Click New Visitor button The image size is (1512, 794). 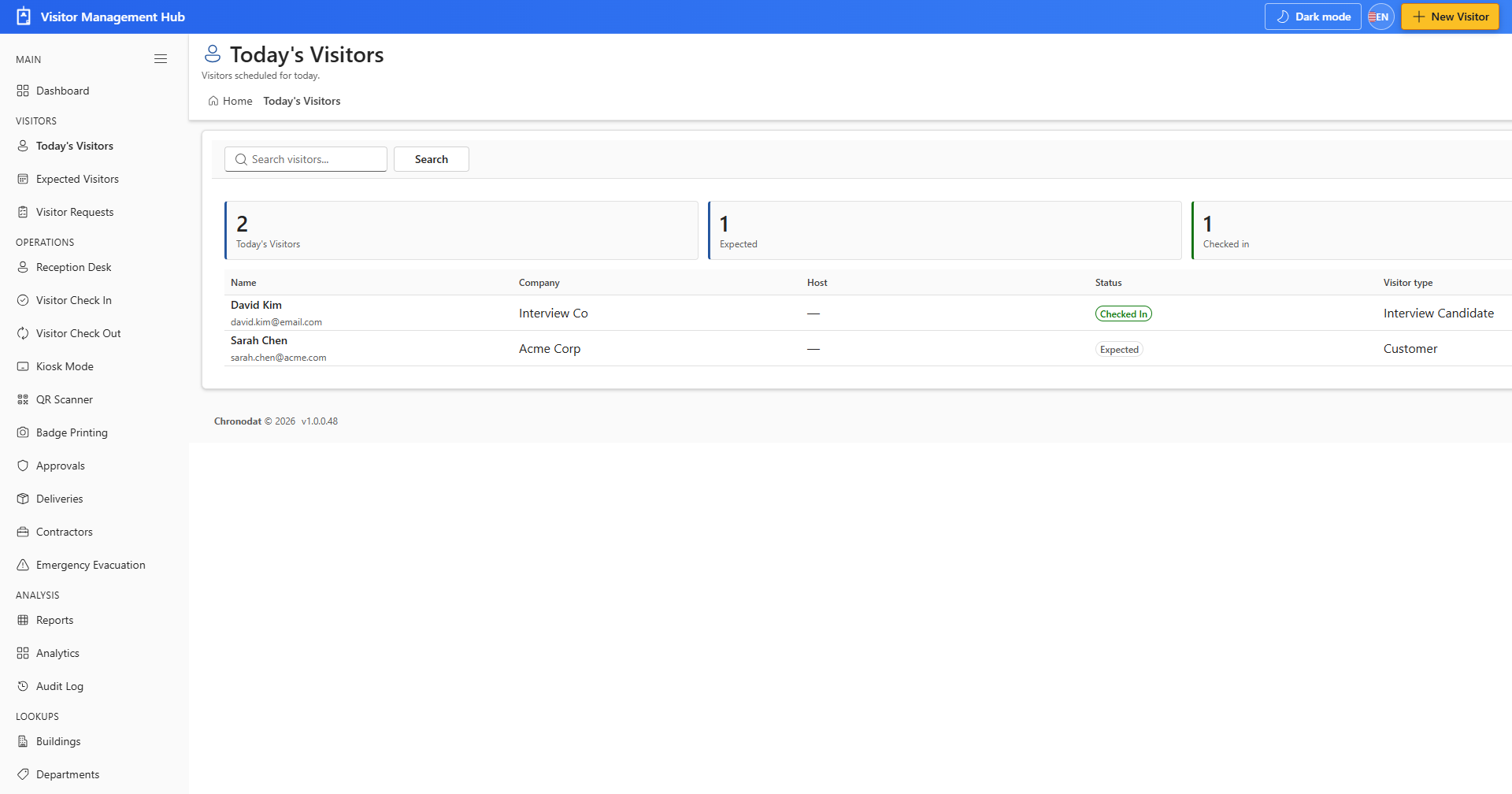tap(1450, 17)
